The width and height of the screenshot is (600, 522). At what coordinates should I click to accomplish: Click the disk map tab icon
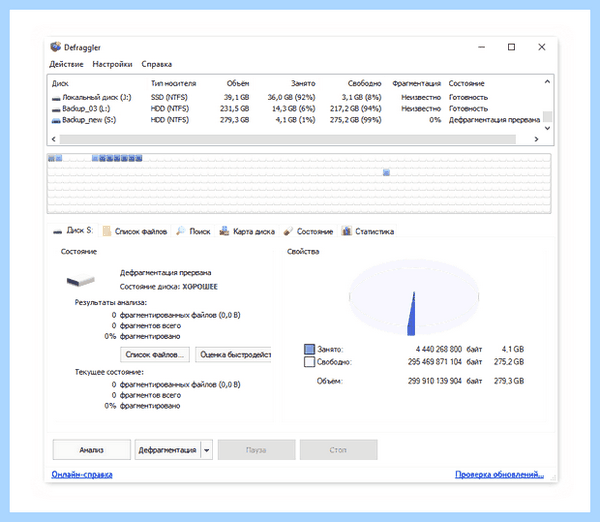[x=224, y=231]
